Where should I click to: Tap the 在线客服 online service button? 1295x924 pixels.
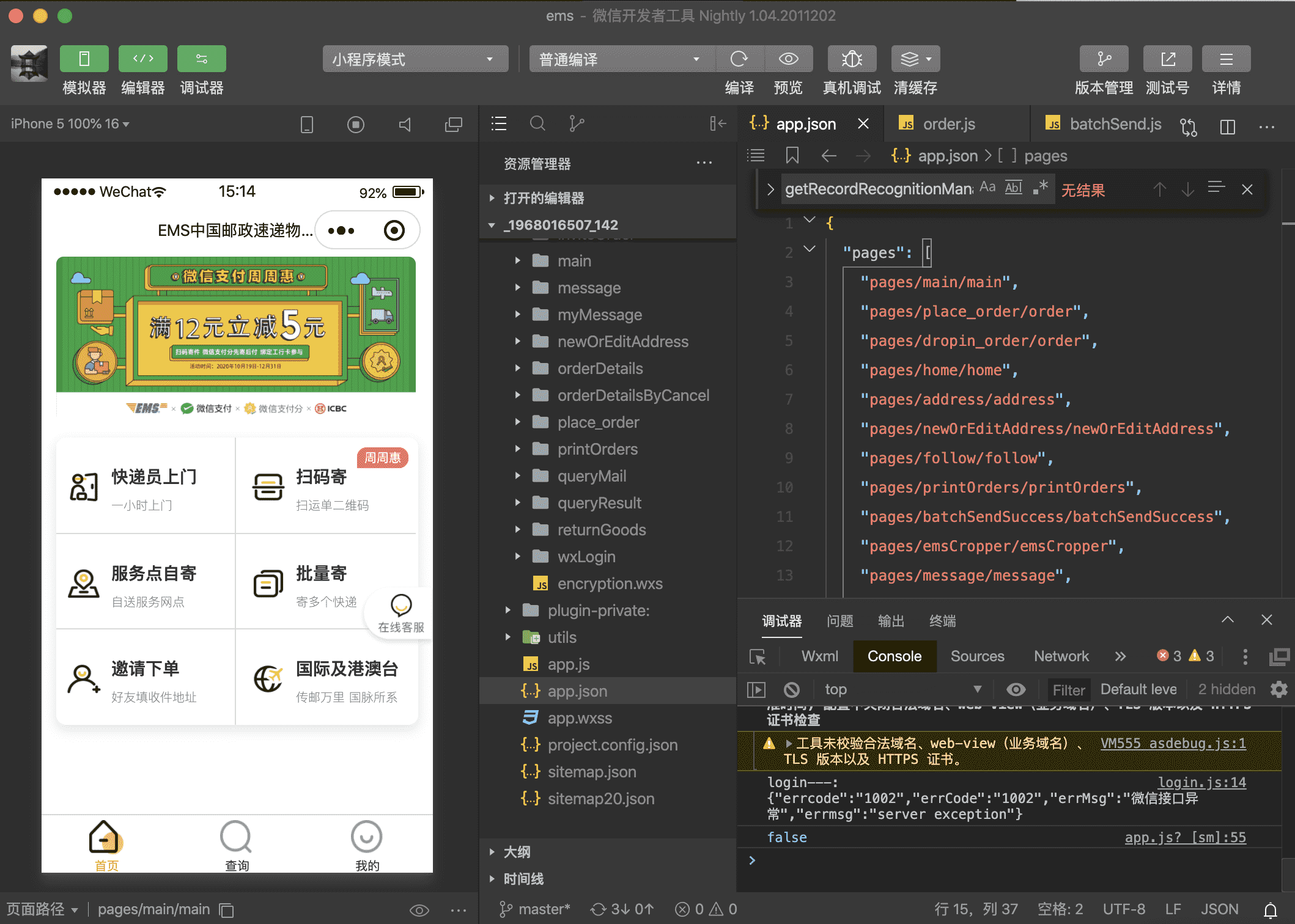click(x=400, y=615)
